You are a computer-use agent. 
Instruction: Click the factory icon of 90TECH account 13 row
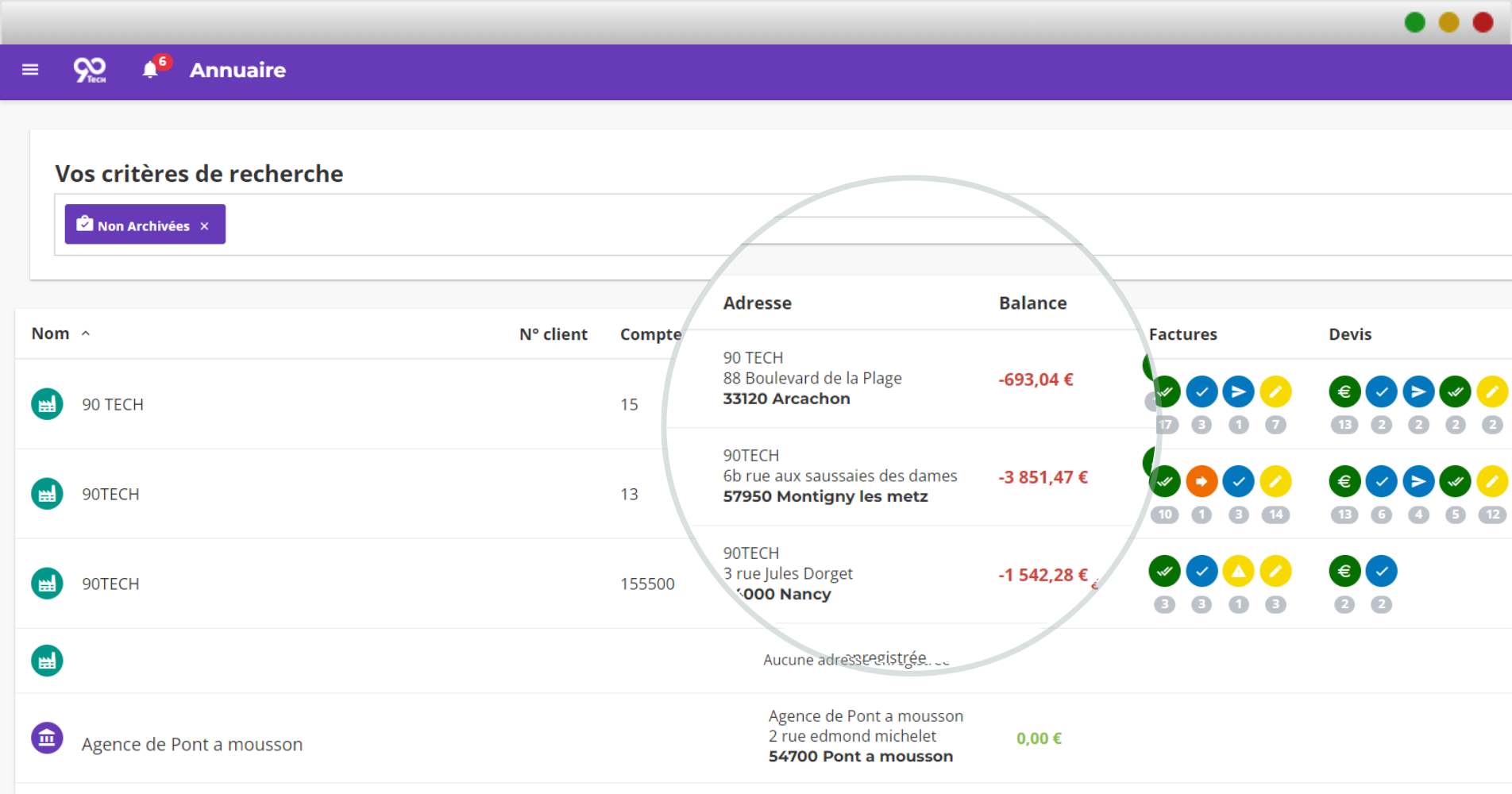click(x=47, y=494)
